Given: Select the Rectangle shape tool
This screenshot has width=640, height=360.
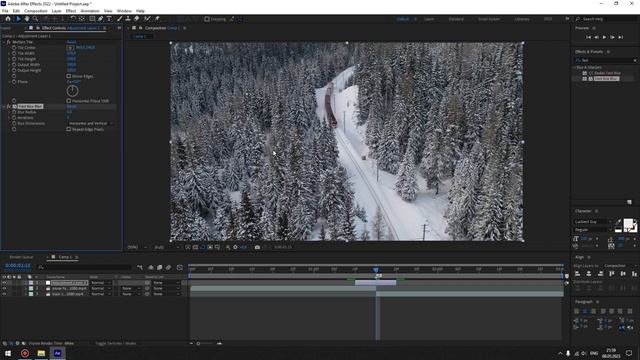Looking at the screenshot, I should [92, 19].
